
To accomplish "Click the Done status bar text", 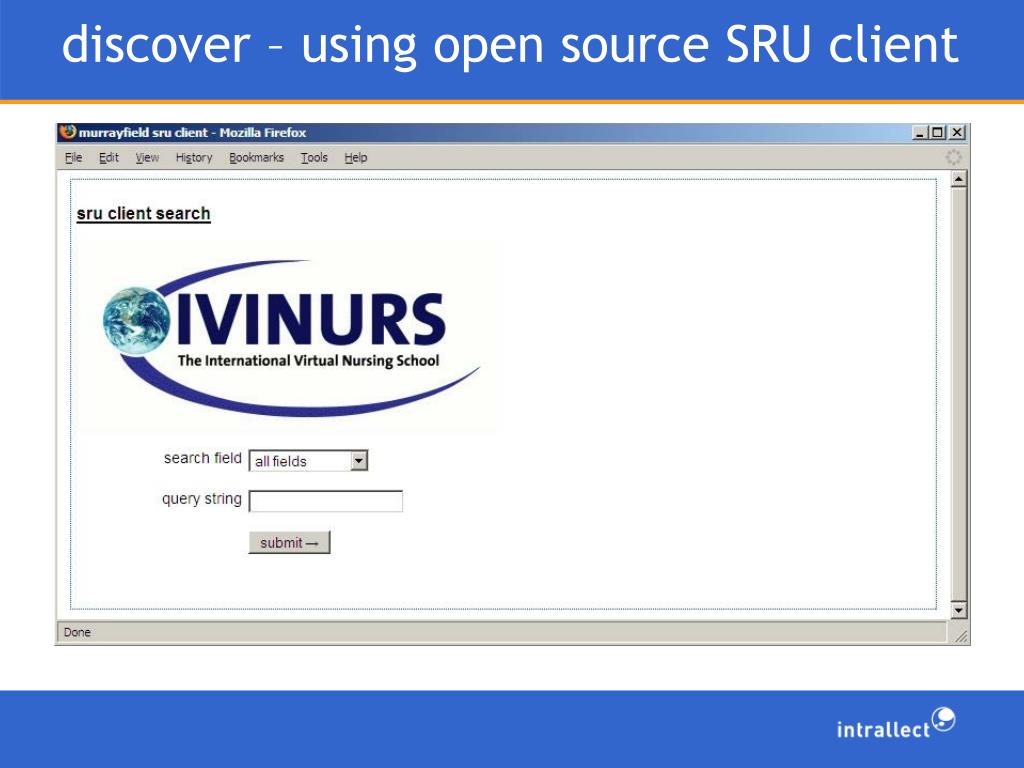I will [x=77, y=632].
